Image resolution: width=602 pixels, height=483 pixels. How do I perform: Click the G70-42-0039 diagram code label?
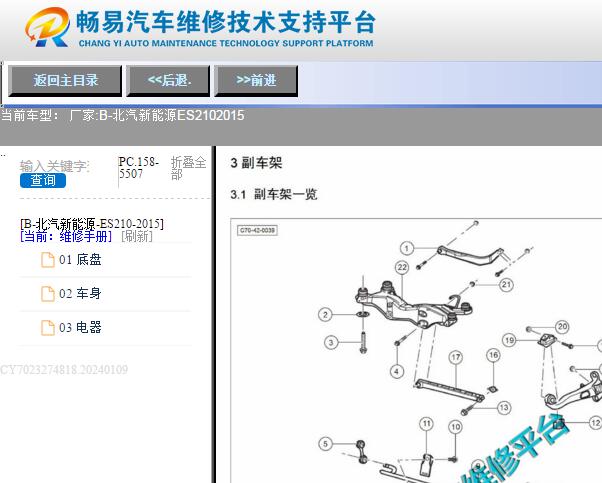[257, 230]
